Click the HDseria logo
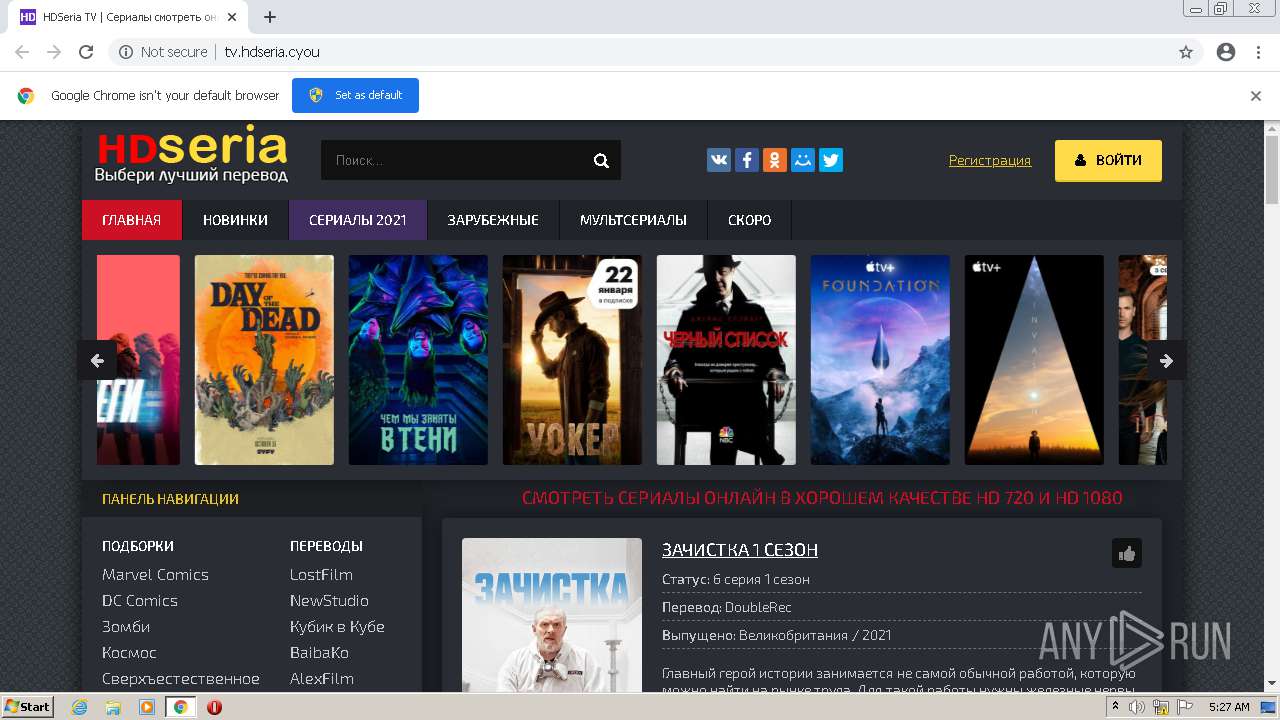This screenshot has height=720, width=1280. coord(192,156)
